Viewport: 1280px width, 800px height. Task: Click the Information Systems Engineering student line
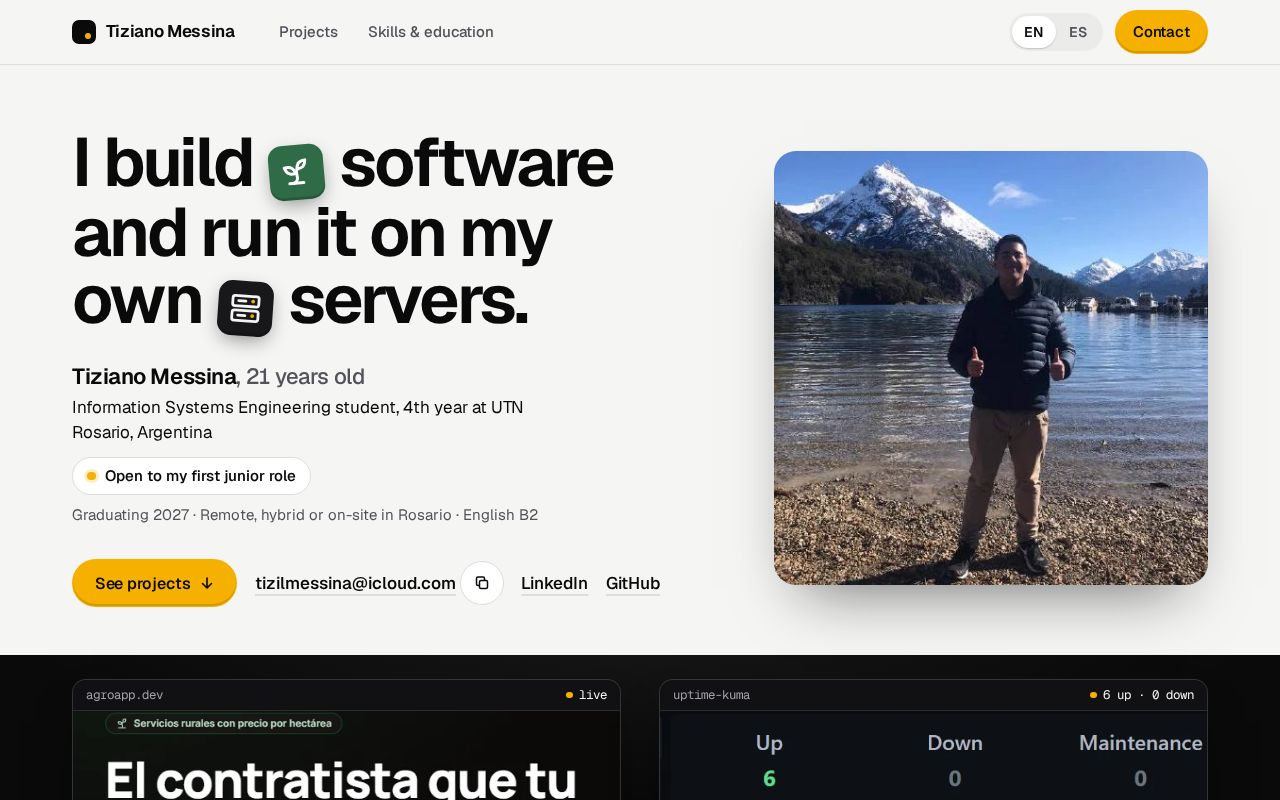coord(298,407)
